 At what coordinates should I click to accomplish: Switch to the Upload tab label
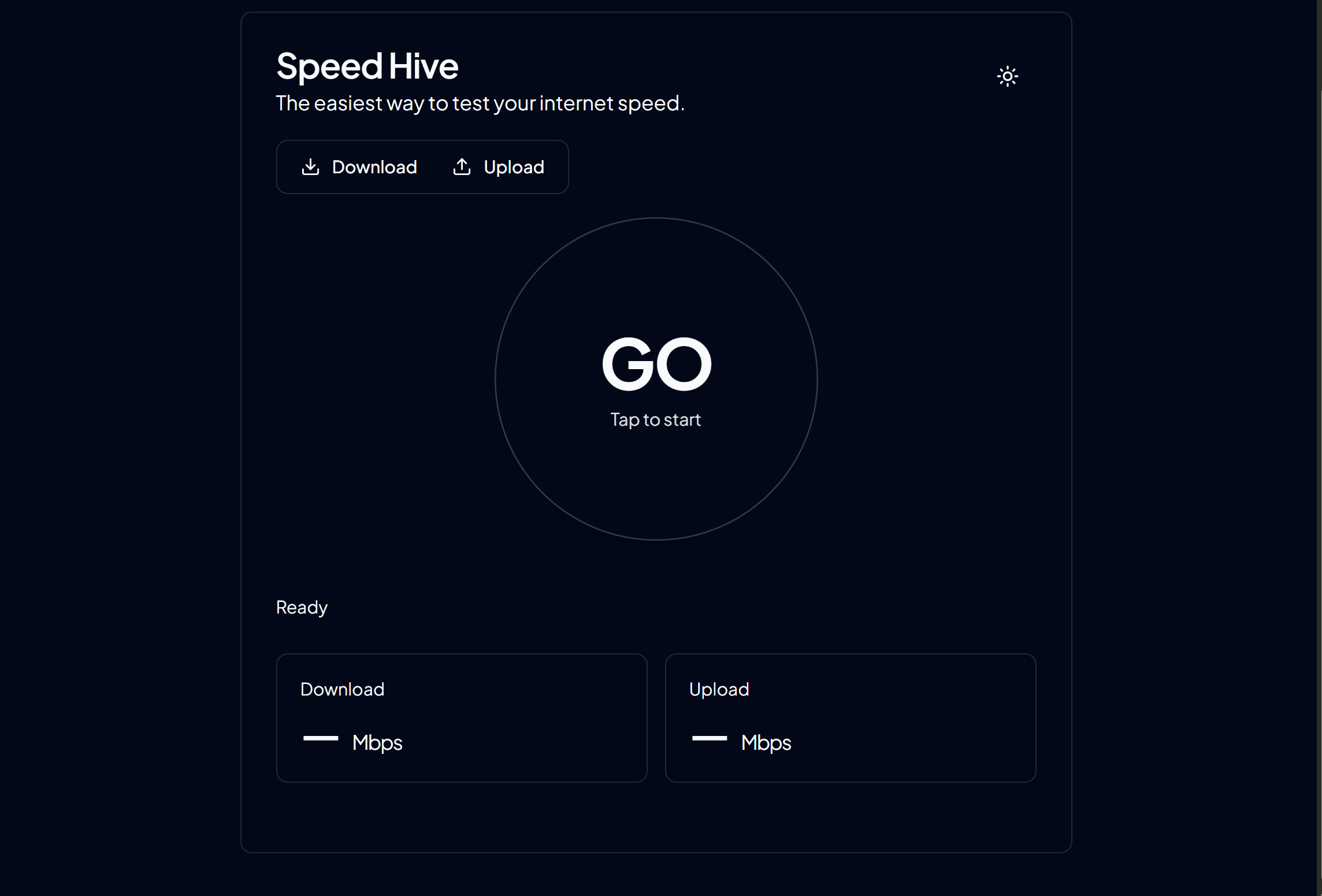[514, 167]
